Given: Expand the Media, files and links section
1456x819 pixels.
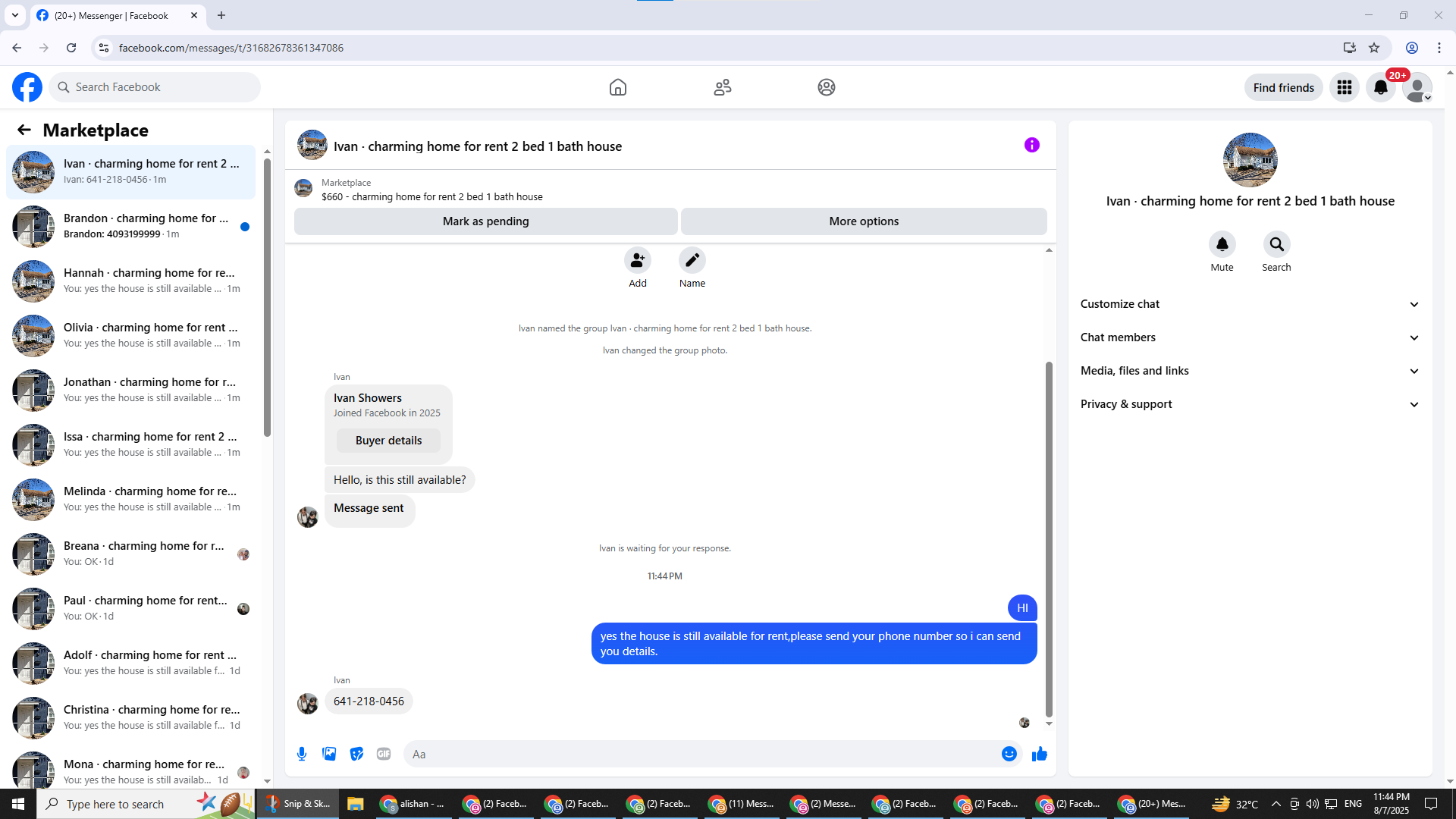Looking at the screenshot, I should click(1250, 371).
